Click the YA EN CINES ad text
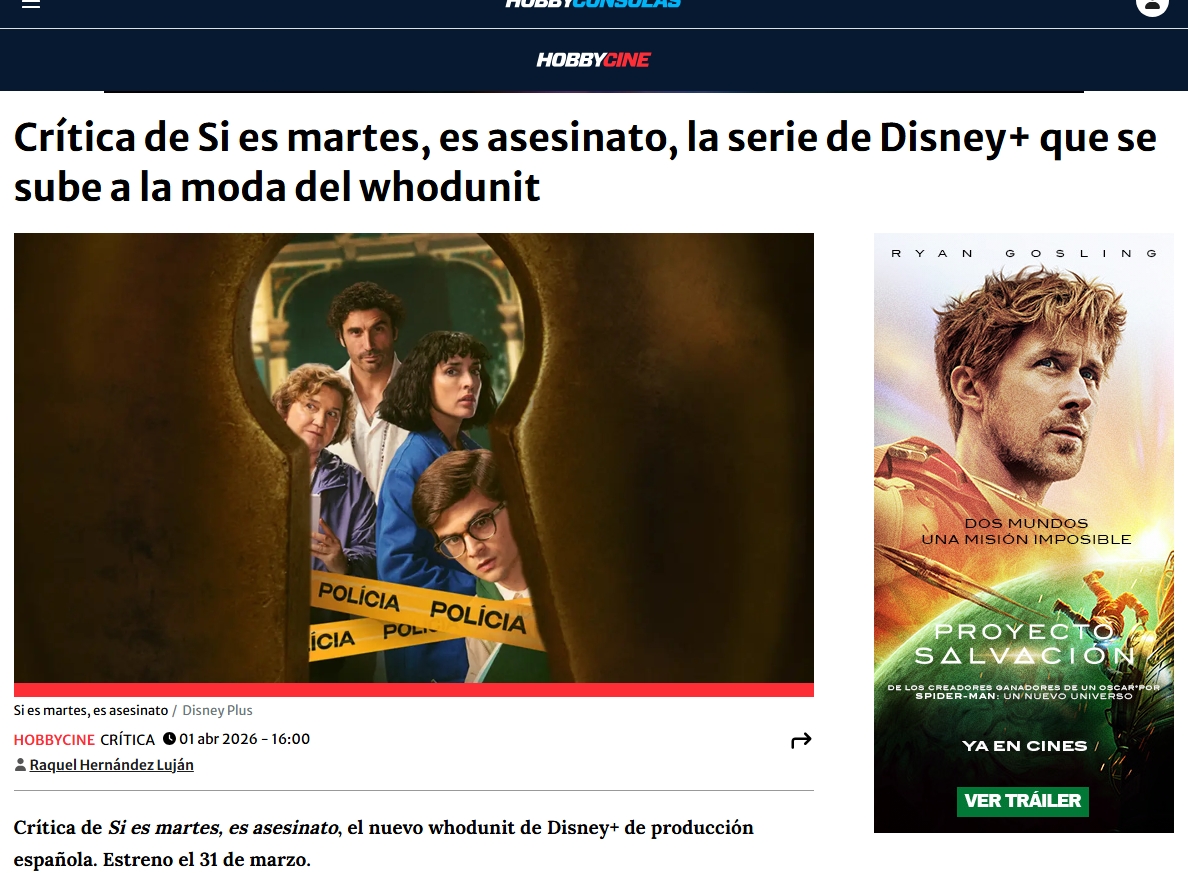This screenshot has height=873, width=1188. point(1024,746)
